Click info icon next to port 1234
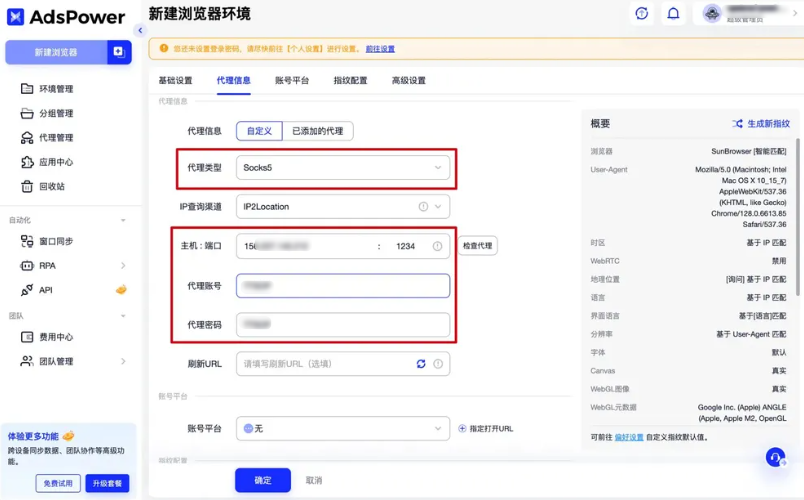Viewport: 804px width, 500px height. [437, 246]
